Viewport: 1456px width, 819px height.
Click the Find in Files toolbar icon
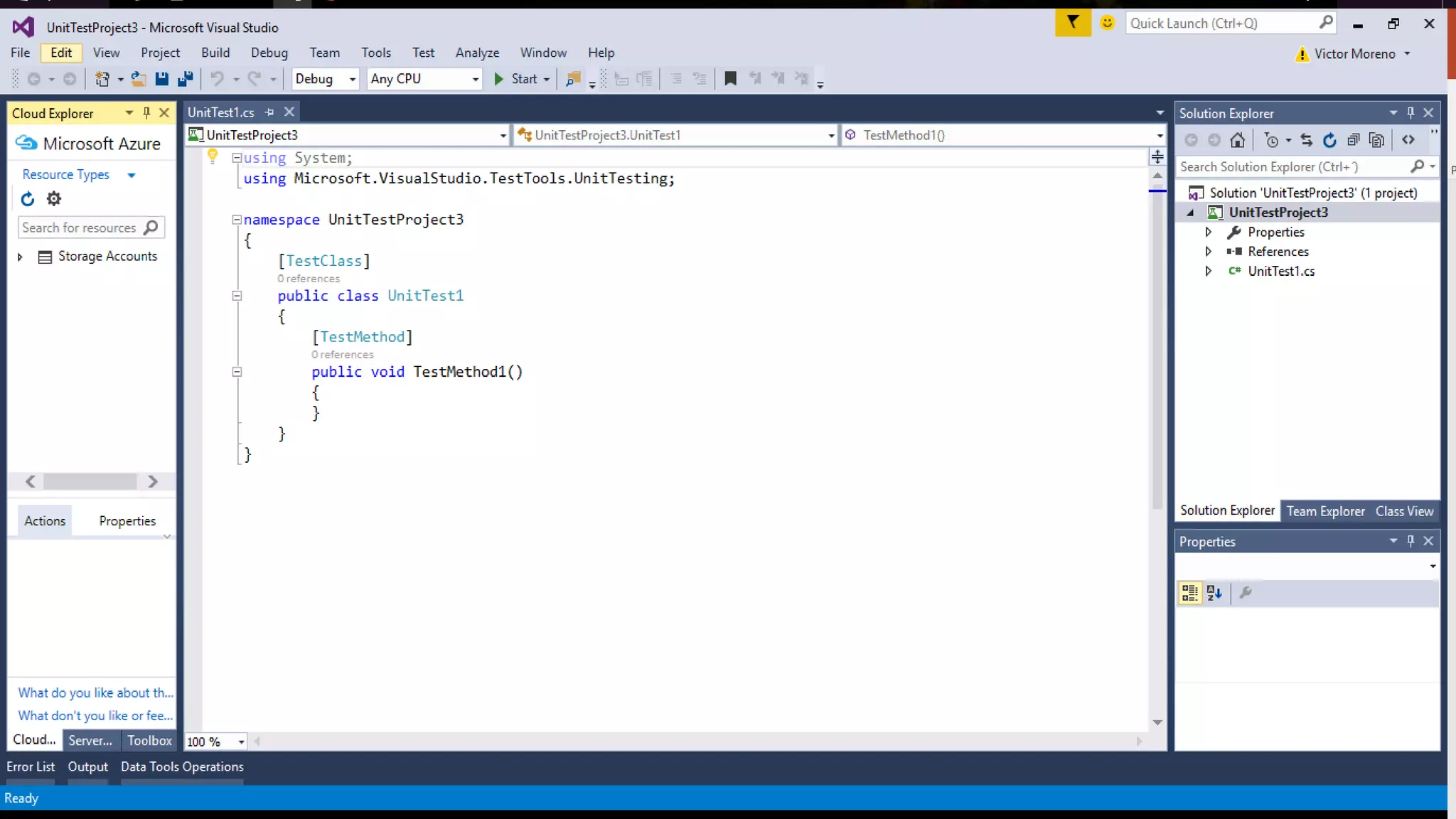pos(573,79)
